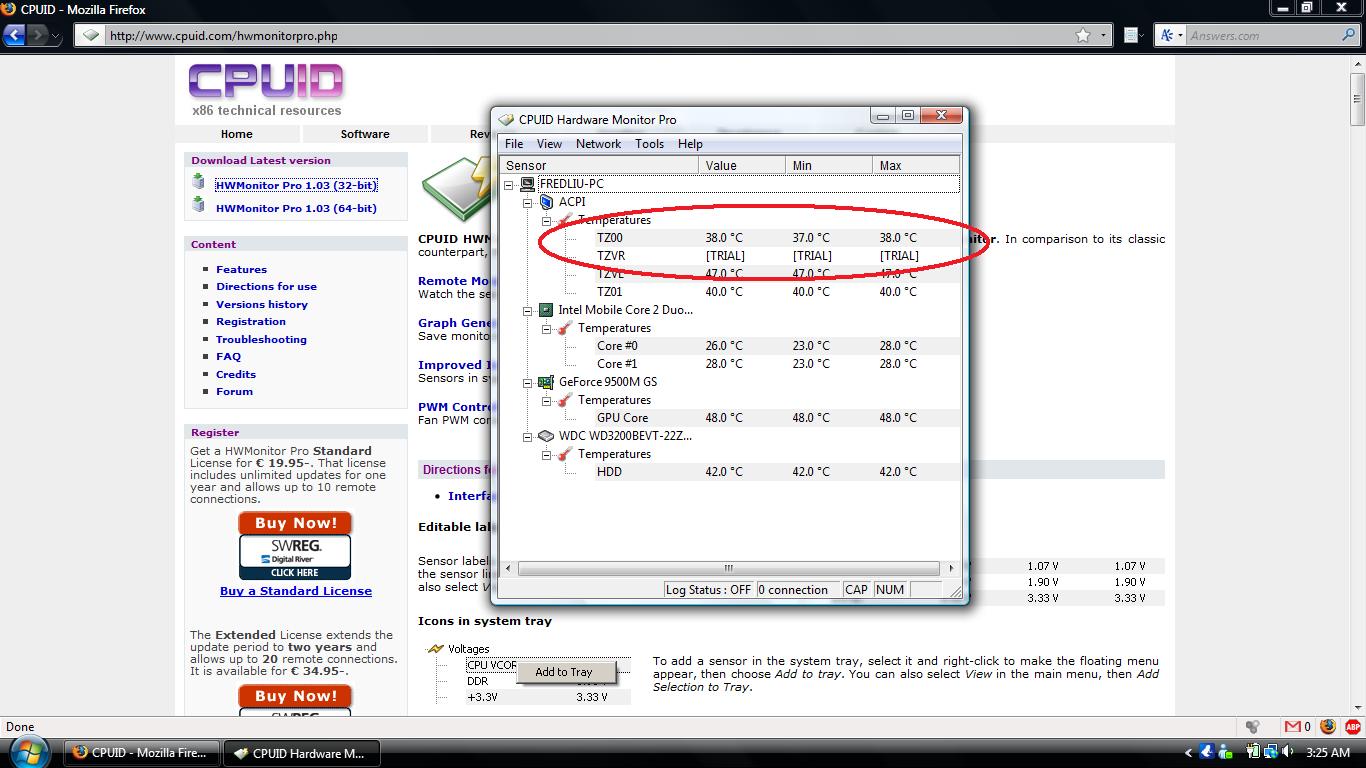Click the Windows Live Messenger tray icon

pyautogui.click(x=1225, y=752)
